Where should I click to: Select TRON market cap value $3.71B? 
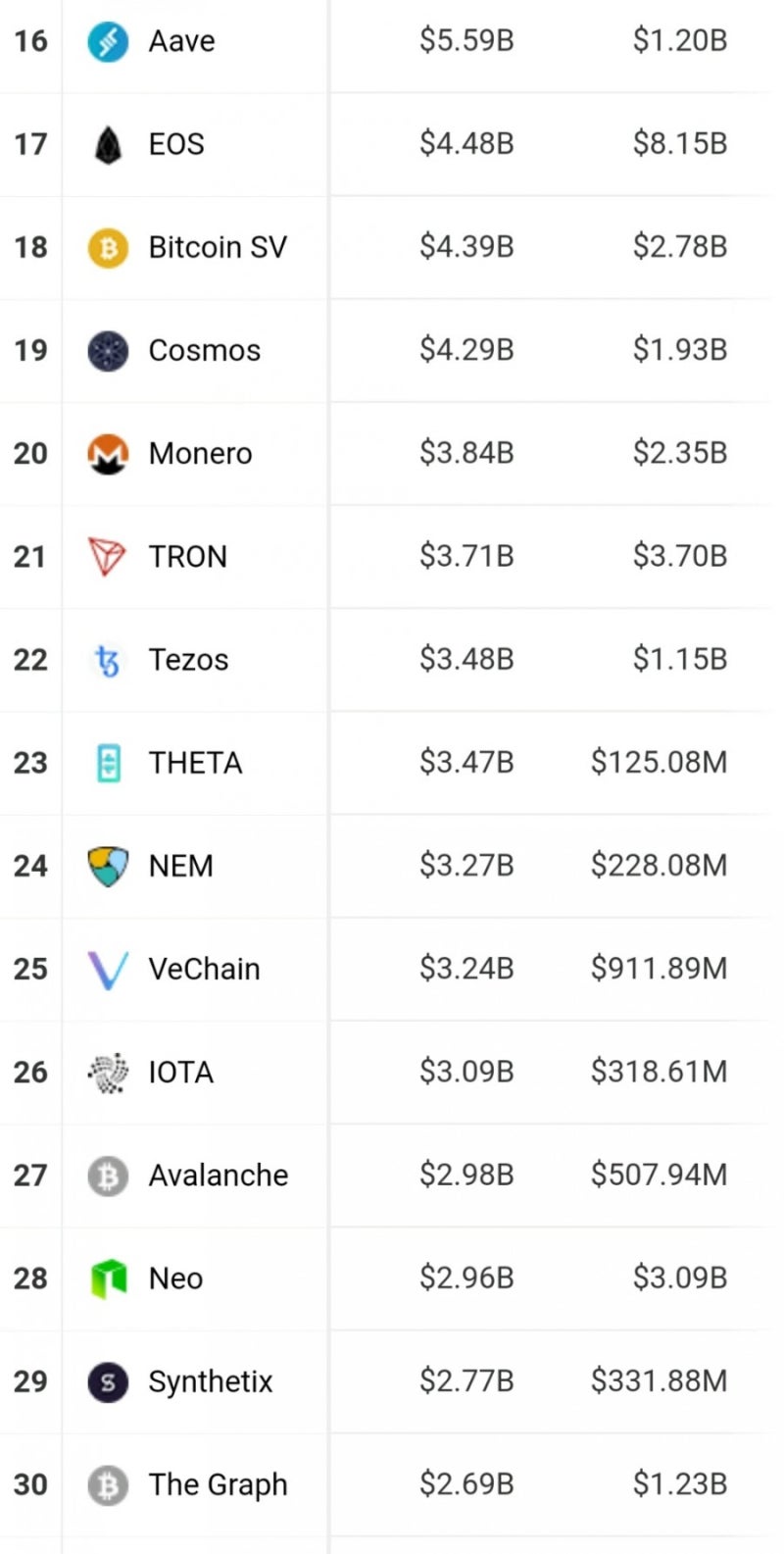466,556
